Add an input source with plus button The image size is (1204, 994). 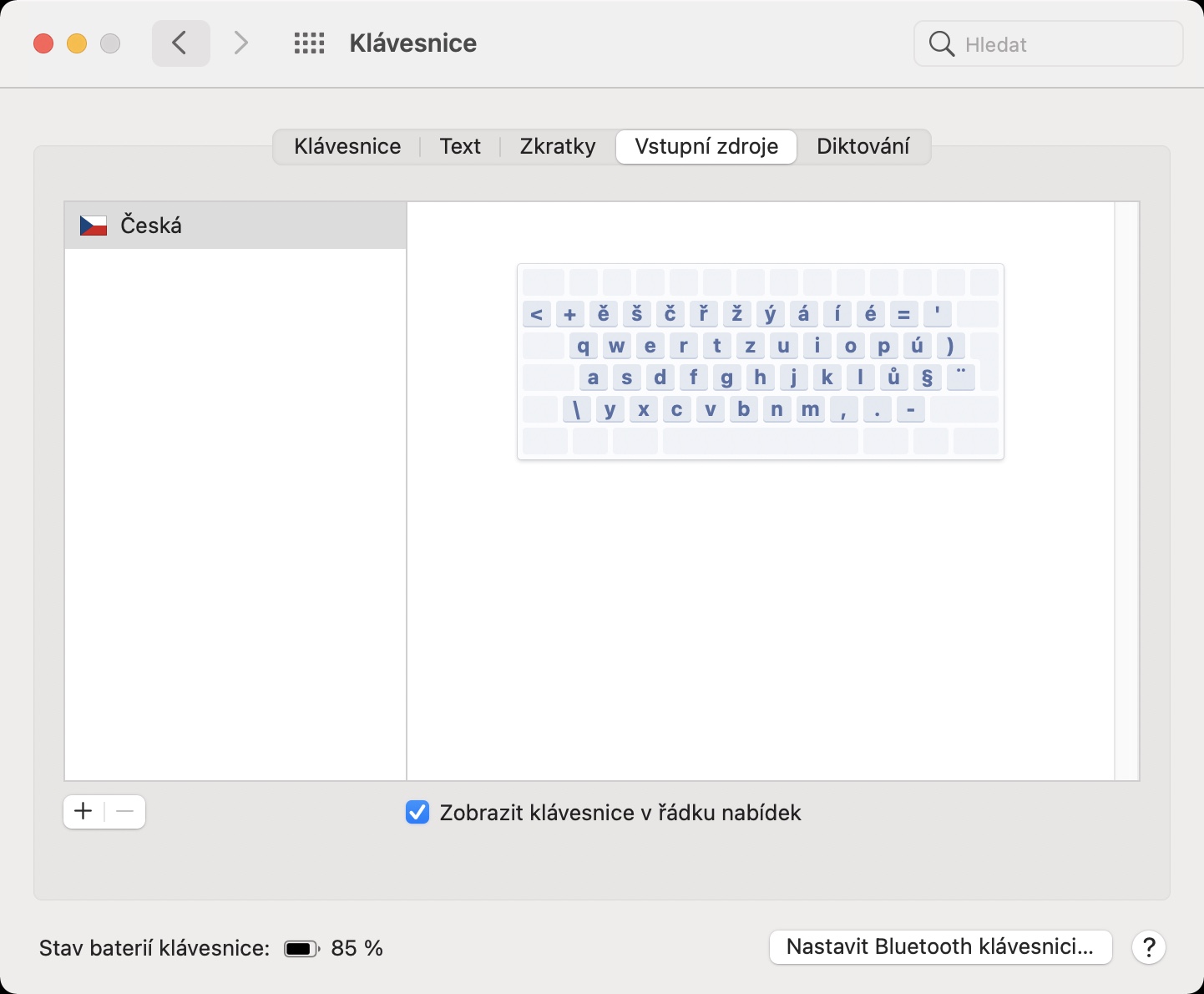click(83, 811)
